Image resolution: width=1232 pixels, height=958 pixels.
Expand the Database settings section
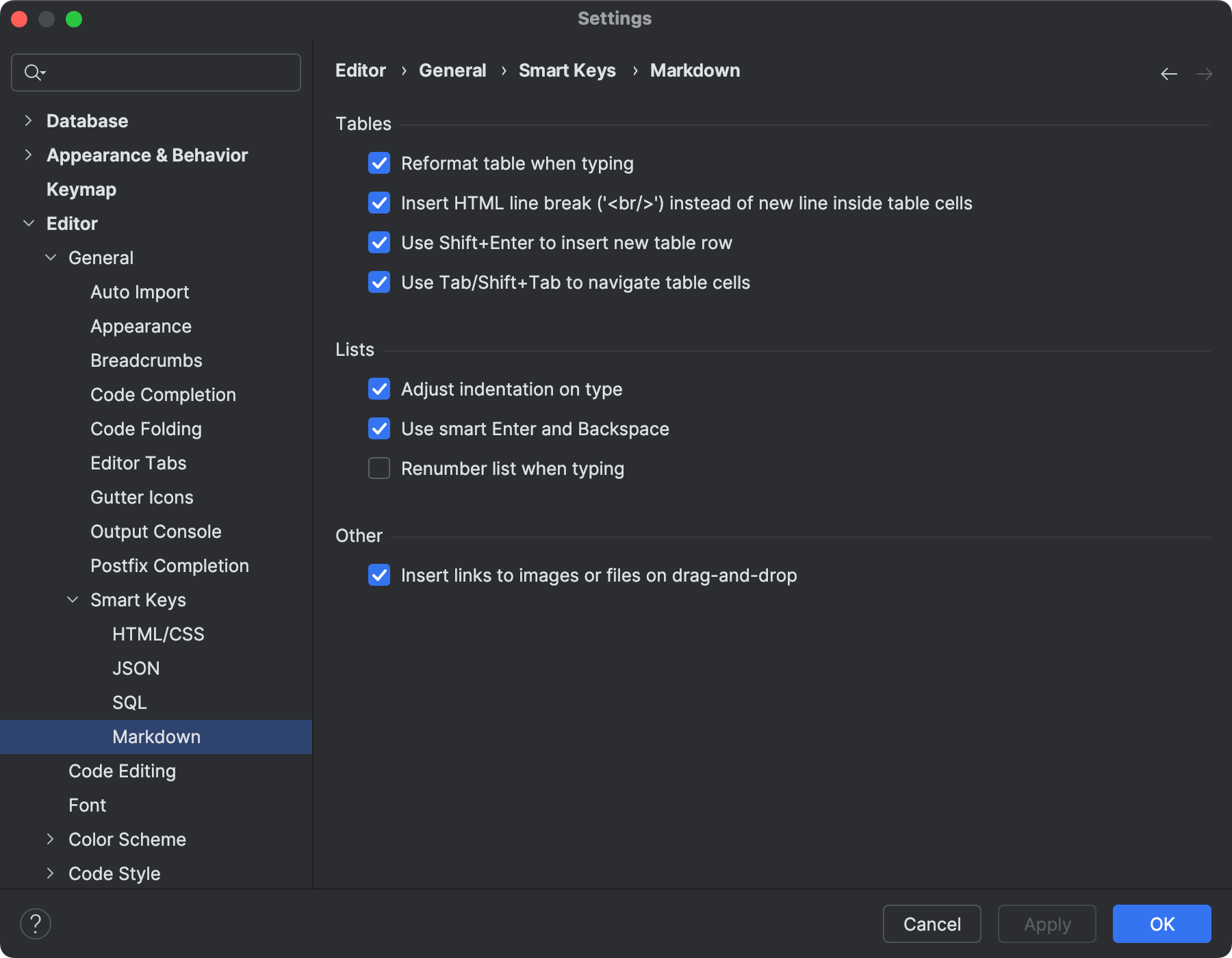click(x=28, y=121)
